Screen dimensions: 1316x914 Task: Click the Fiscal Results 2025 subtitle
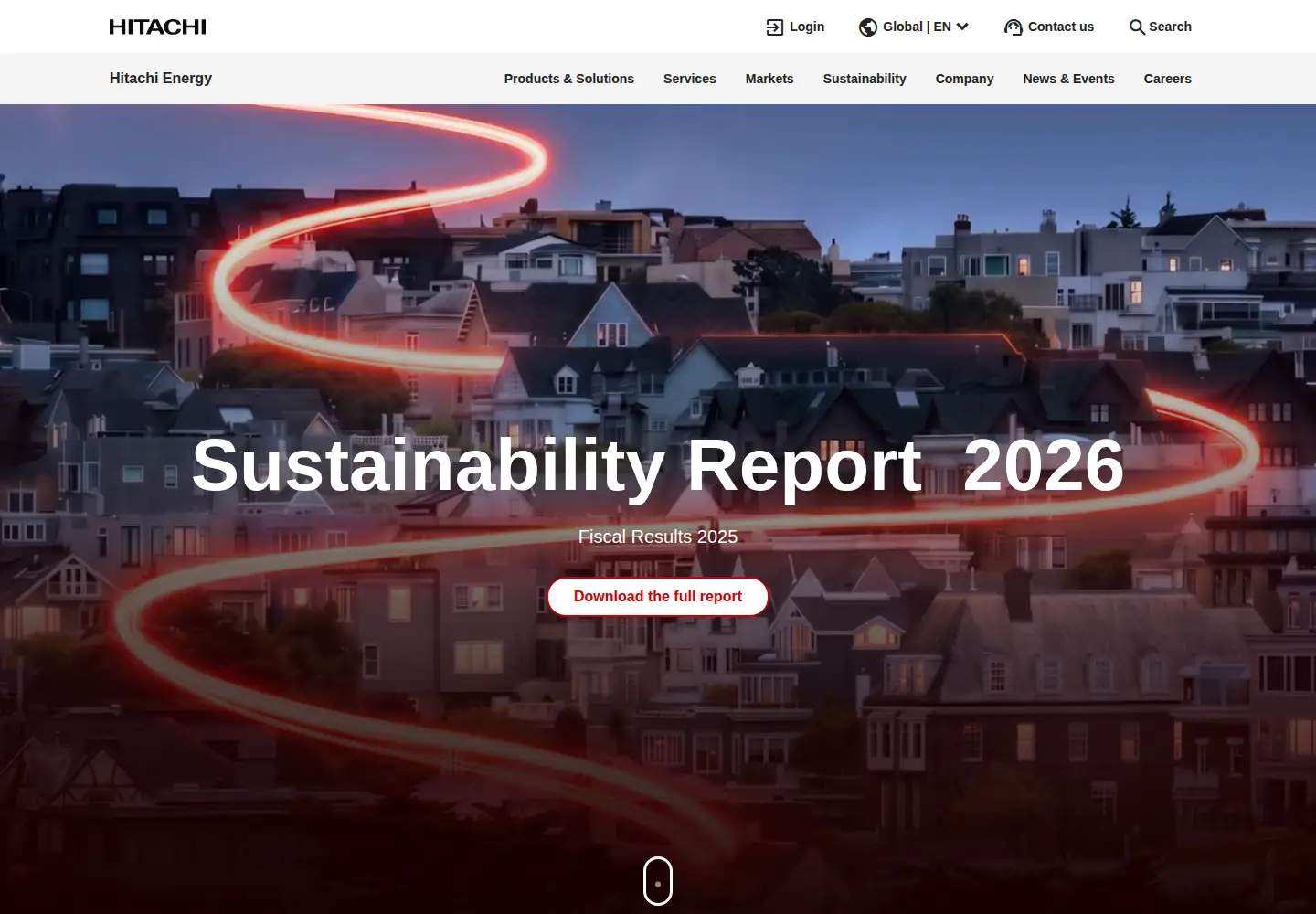(658, 537)
